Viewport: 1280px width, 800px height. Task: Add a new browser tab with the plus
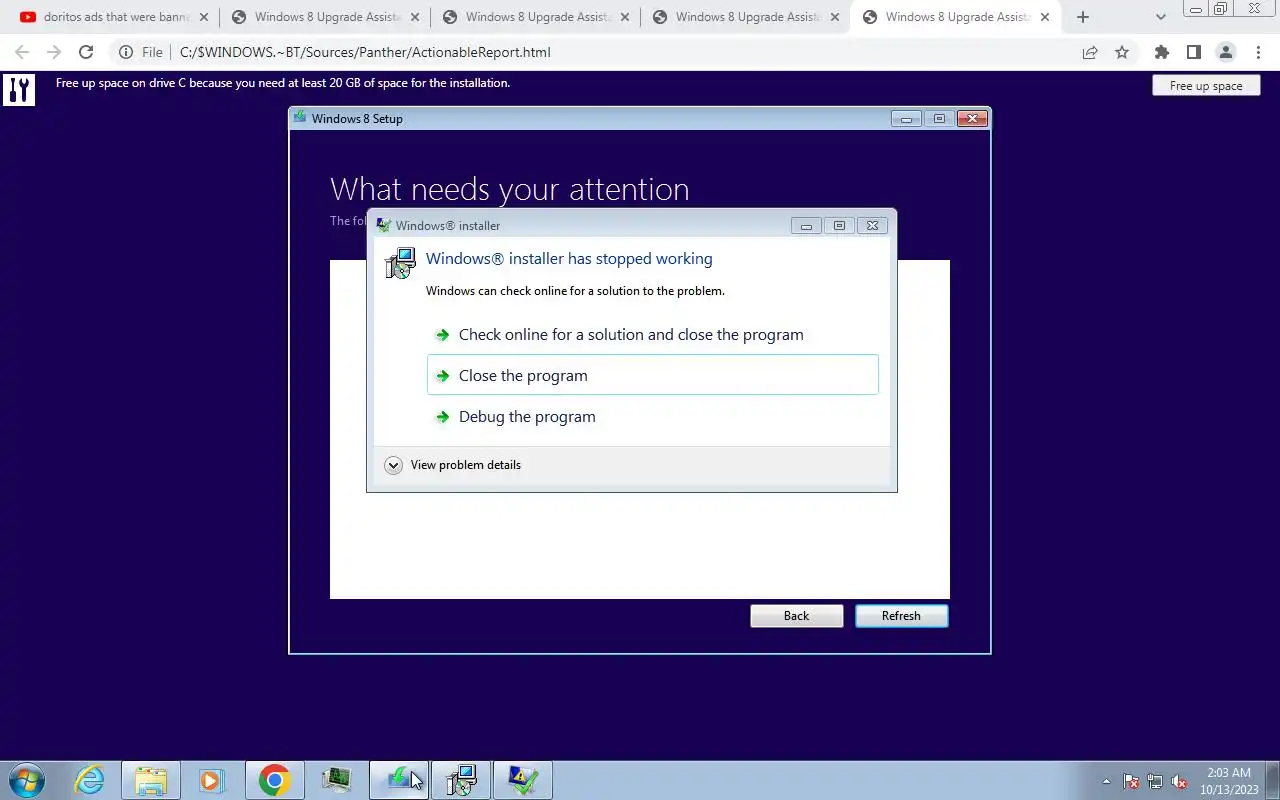pos(1083,17)
